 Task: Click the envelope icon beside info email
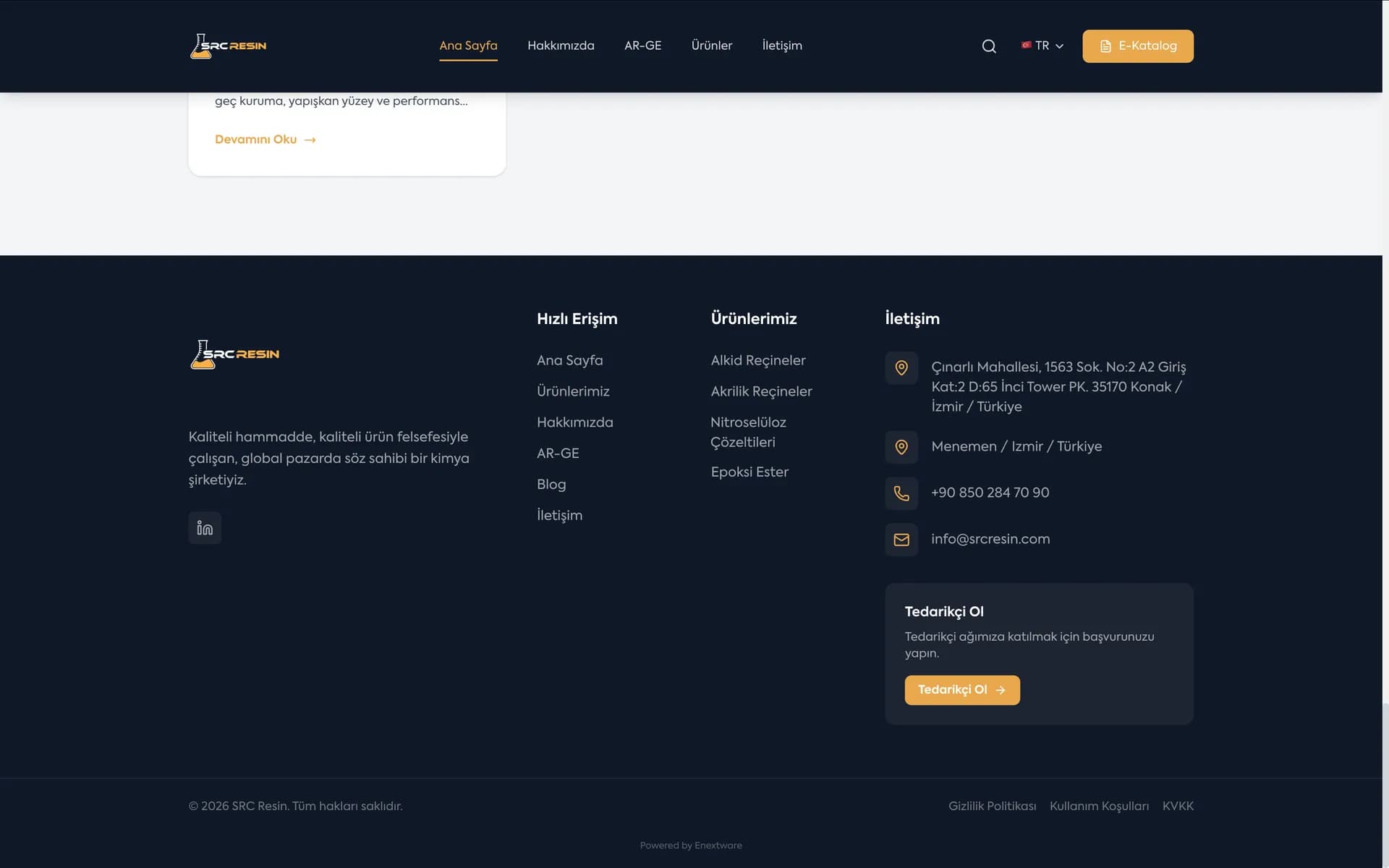point(901,540)
